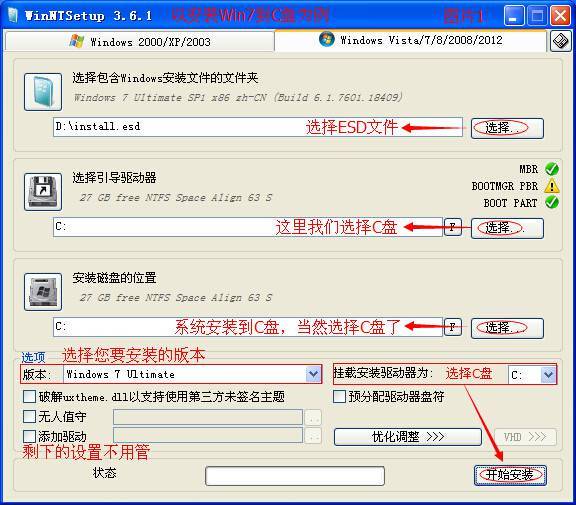Click the F format button for boot drive

pos(453,227)
